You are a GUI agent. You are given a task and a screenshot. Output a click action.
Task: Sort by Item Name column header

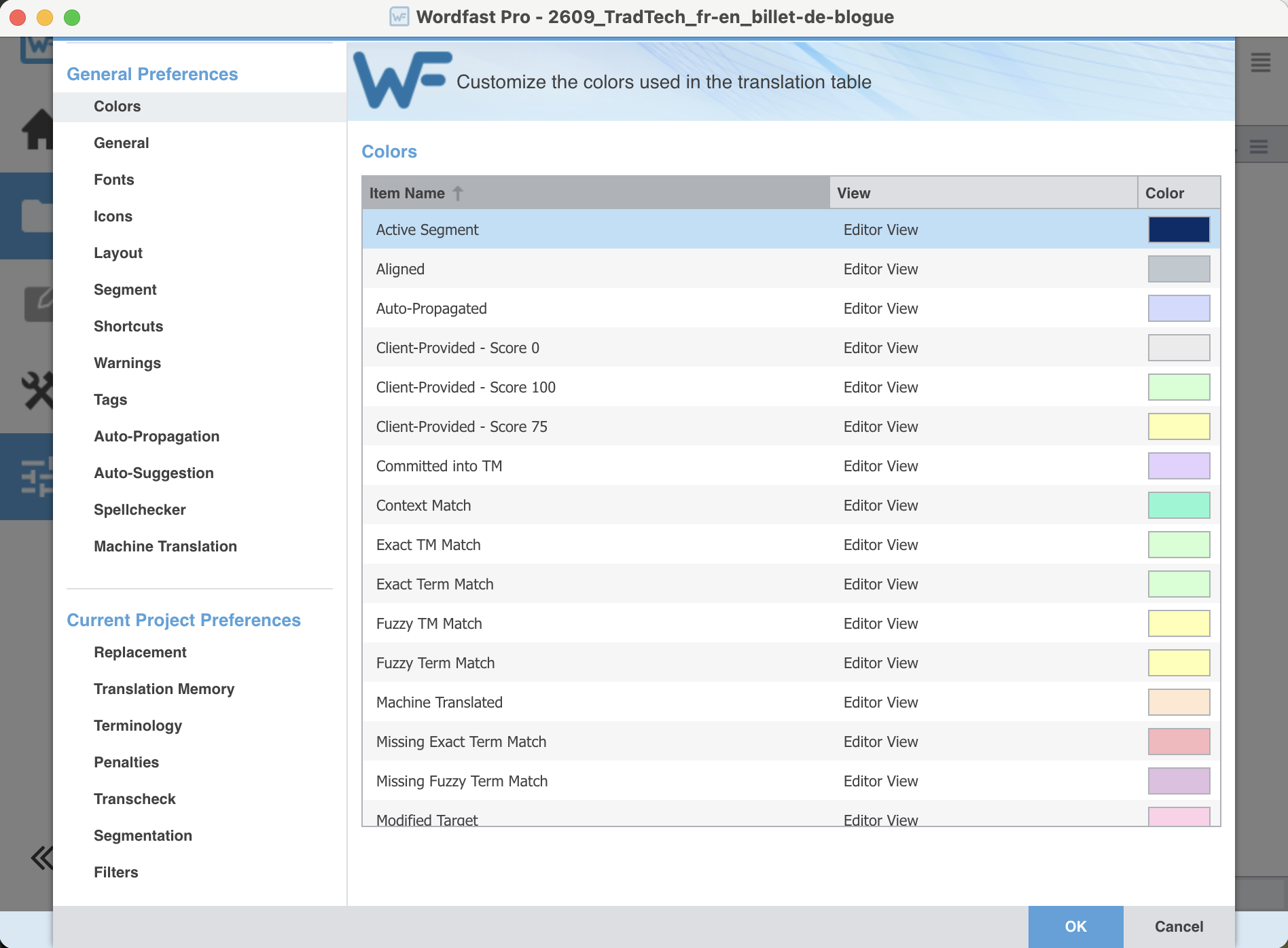[x=595, y=193]
